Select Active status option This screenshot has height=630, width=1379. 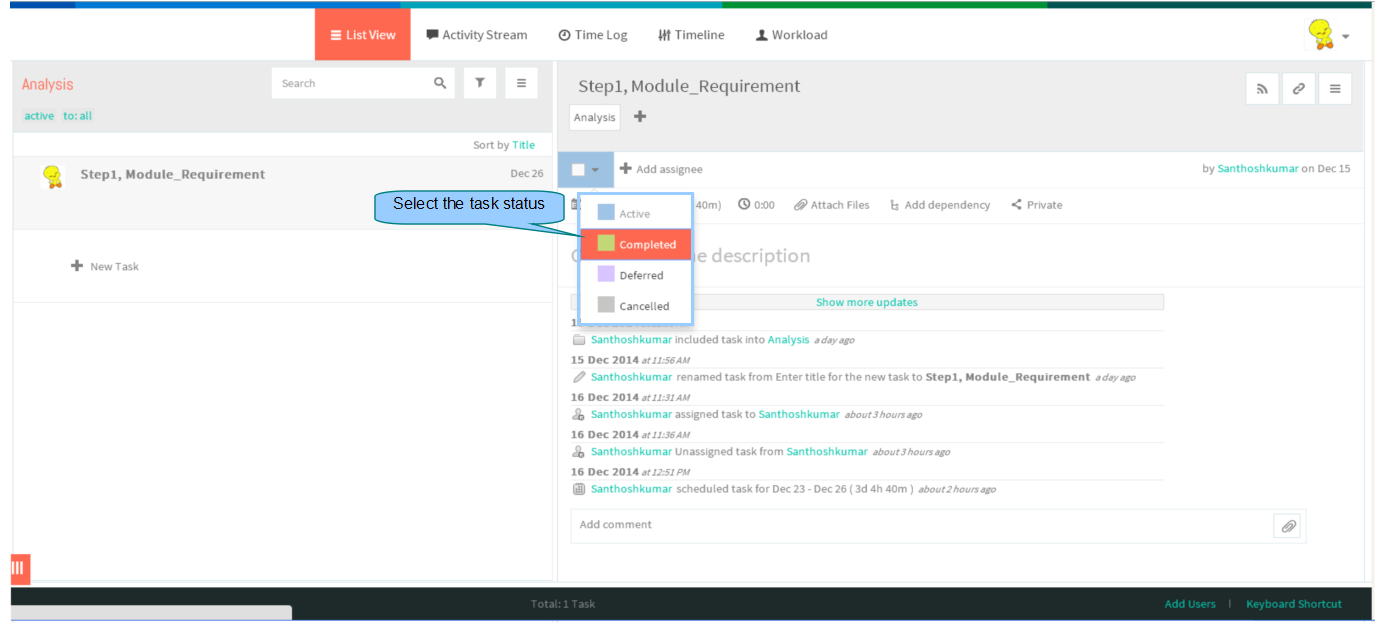(x=635, y=213)
